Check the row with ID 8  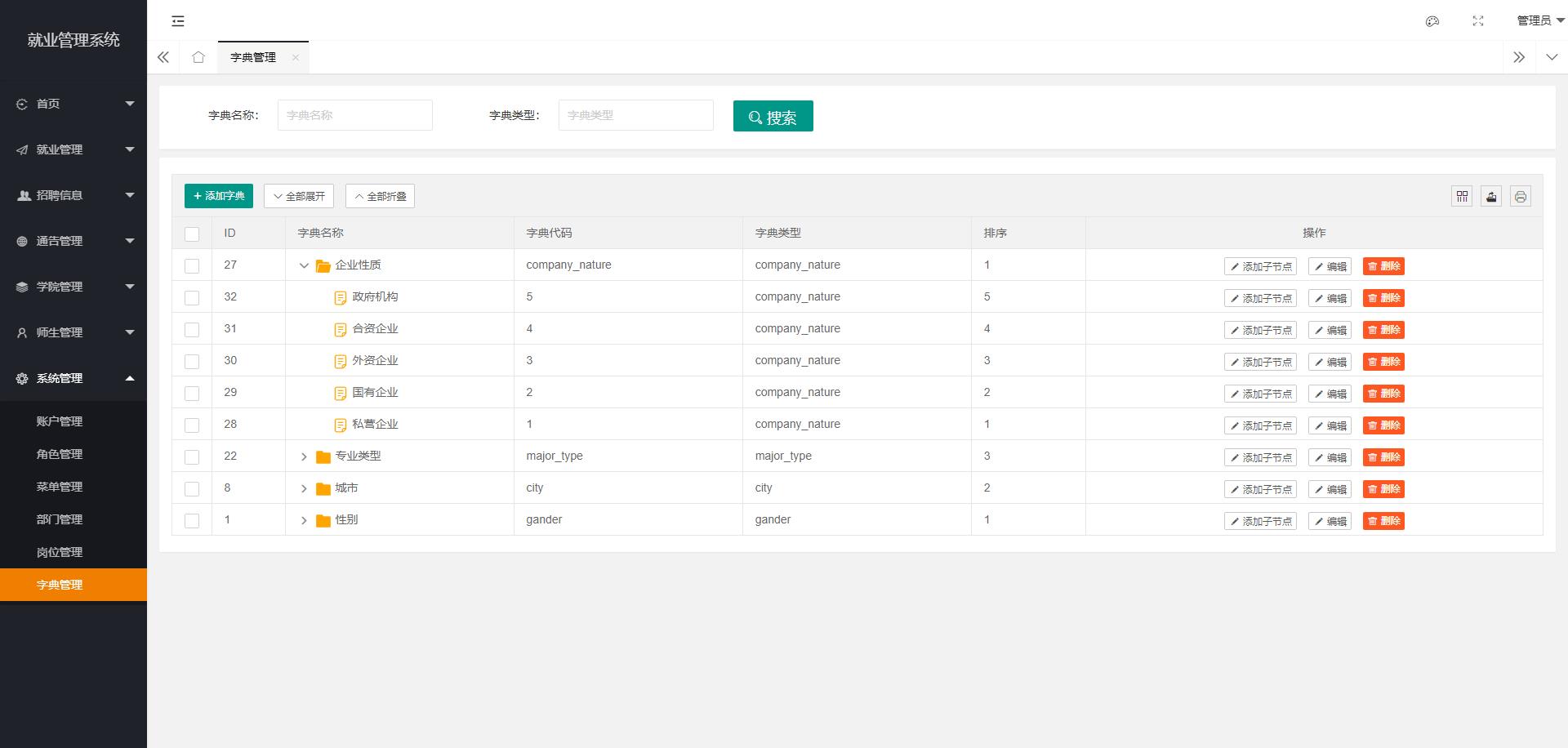pos(192,489)
